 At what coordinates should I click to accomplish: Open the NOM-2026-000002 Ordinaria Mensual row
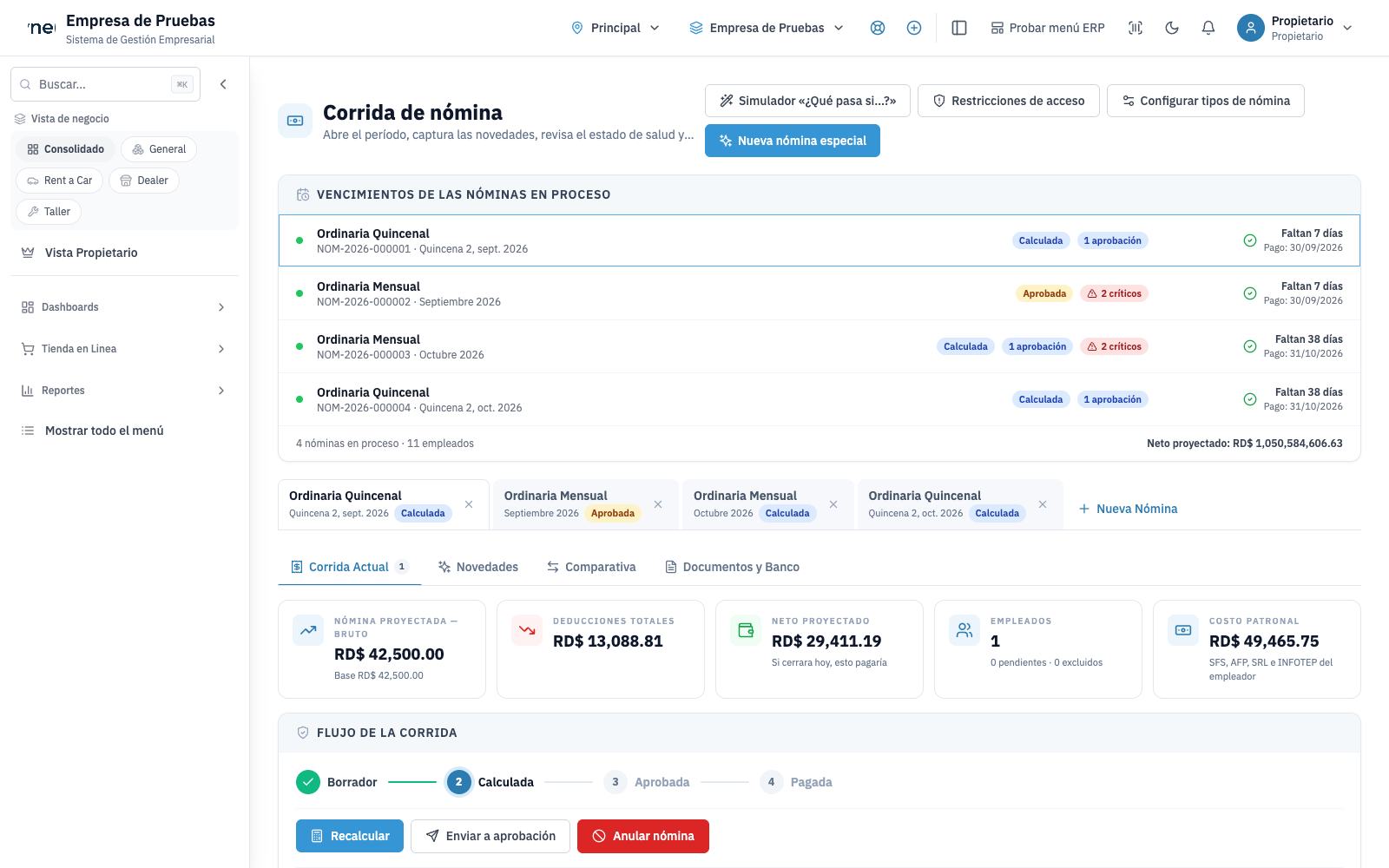(x=820, y=293)
